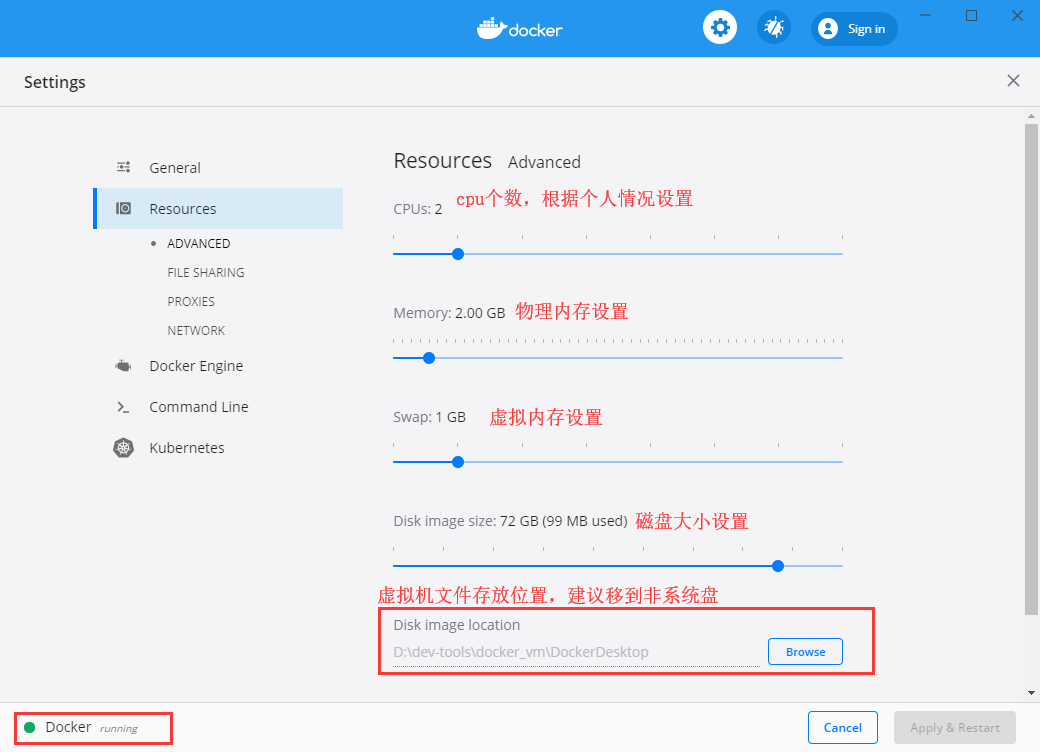The width and height of the screenshot is (1040, 752).
Task: Click the Settings title text
Action: [54, 82]
